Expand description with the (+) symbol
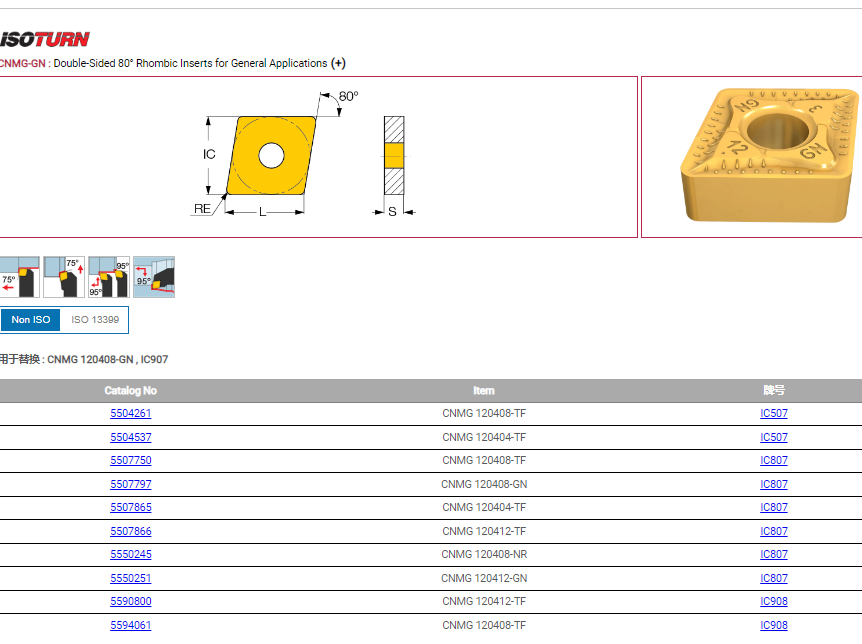The image size is (862, 644). pyautogui.click(x=339, y=63)
